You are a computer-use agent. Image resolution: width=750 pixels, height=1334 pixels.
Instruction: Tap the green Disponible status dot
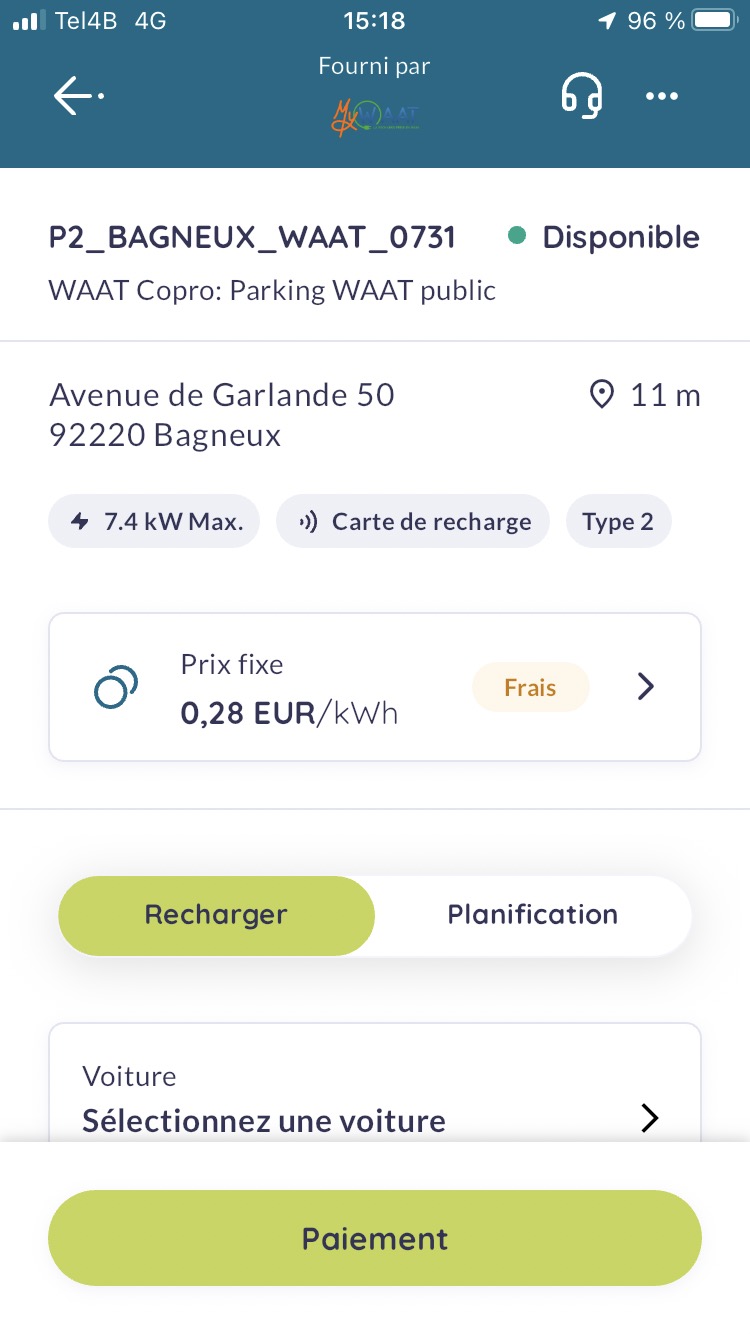517,237
